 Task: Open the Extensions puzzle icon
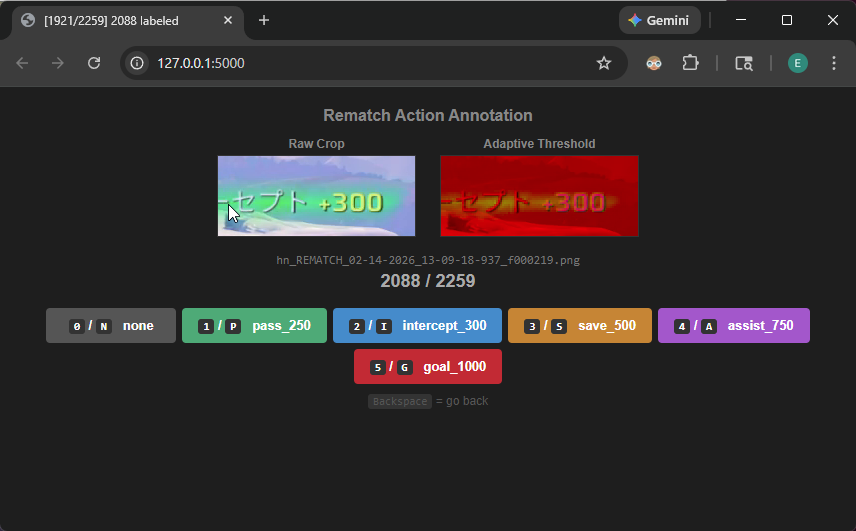click(x=691, y=63)
